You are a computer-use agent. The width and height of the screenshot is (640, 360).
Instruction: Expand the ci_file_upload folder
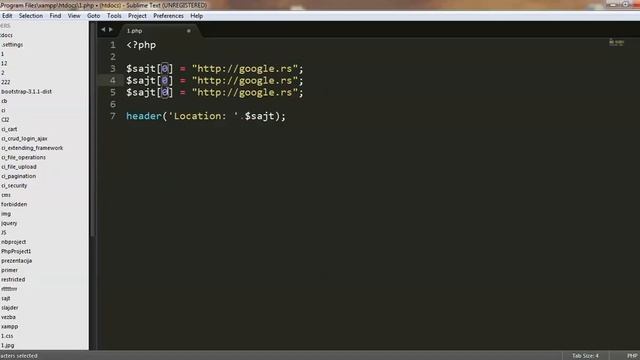tap(19, 167)
